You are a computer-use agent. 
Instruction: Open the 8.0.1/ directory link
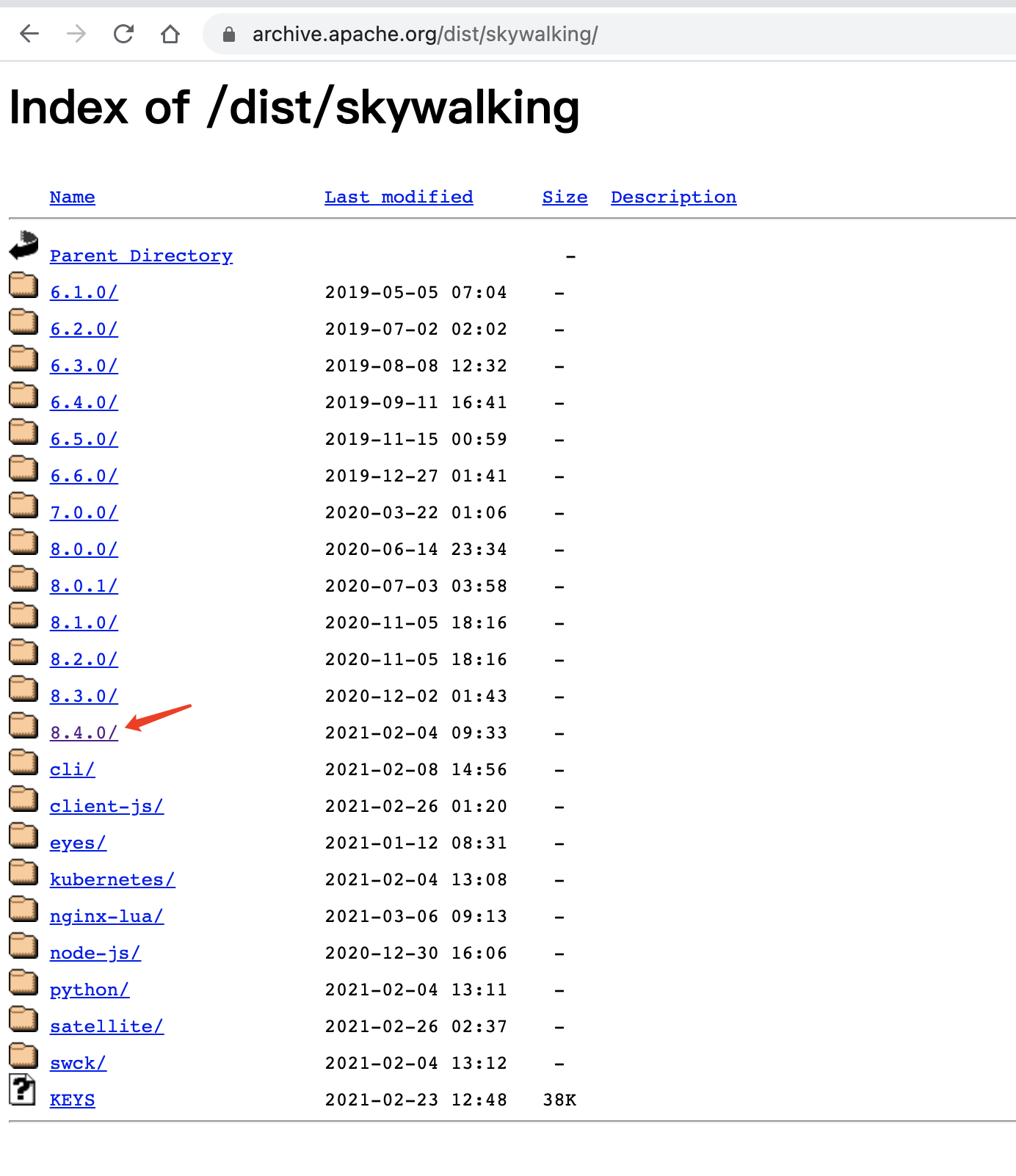(x=84, y=587)
